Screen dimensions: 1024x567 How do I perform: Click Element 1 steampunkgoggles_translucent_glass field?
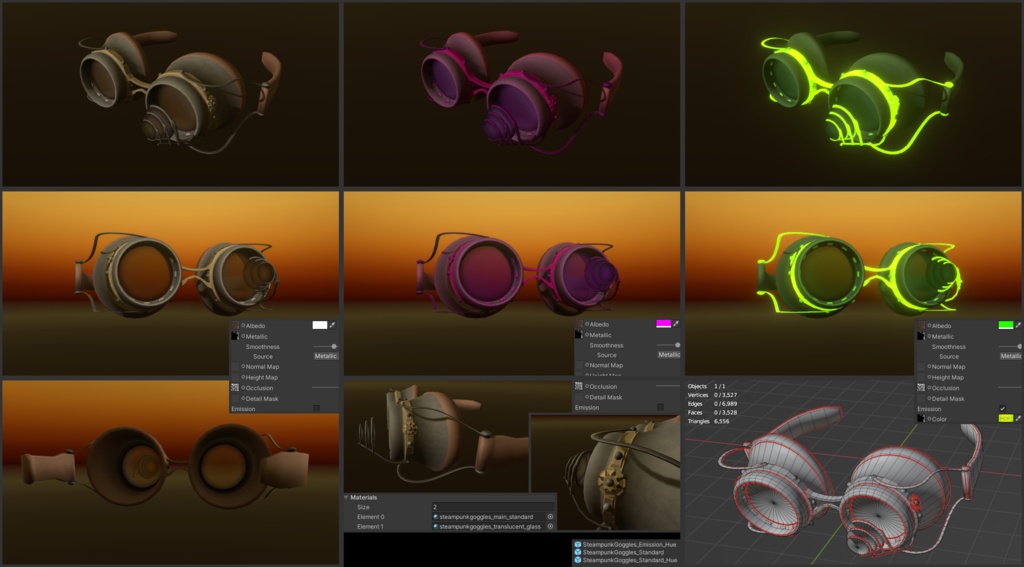(x=493, y=526)
